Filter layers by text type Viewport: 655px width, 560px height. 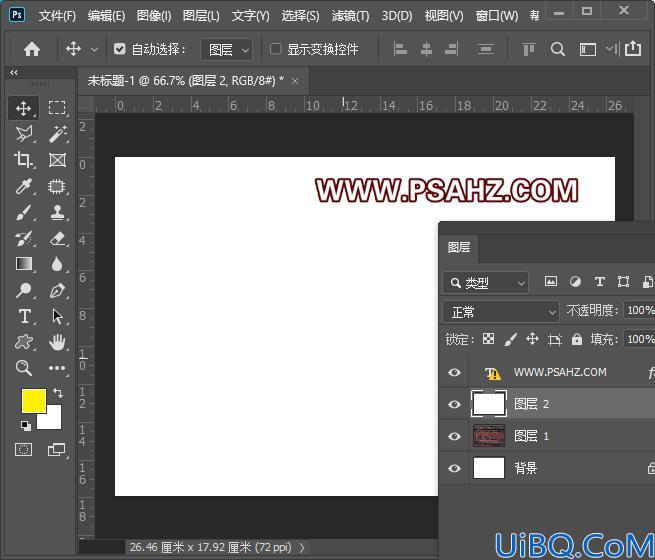click(599, 281)
